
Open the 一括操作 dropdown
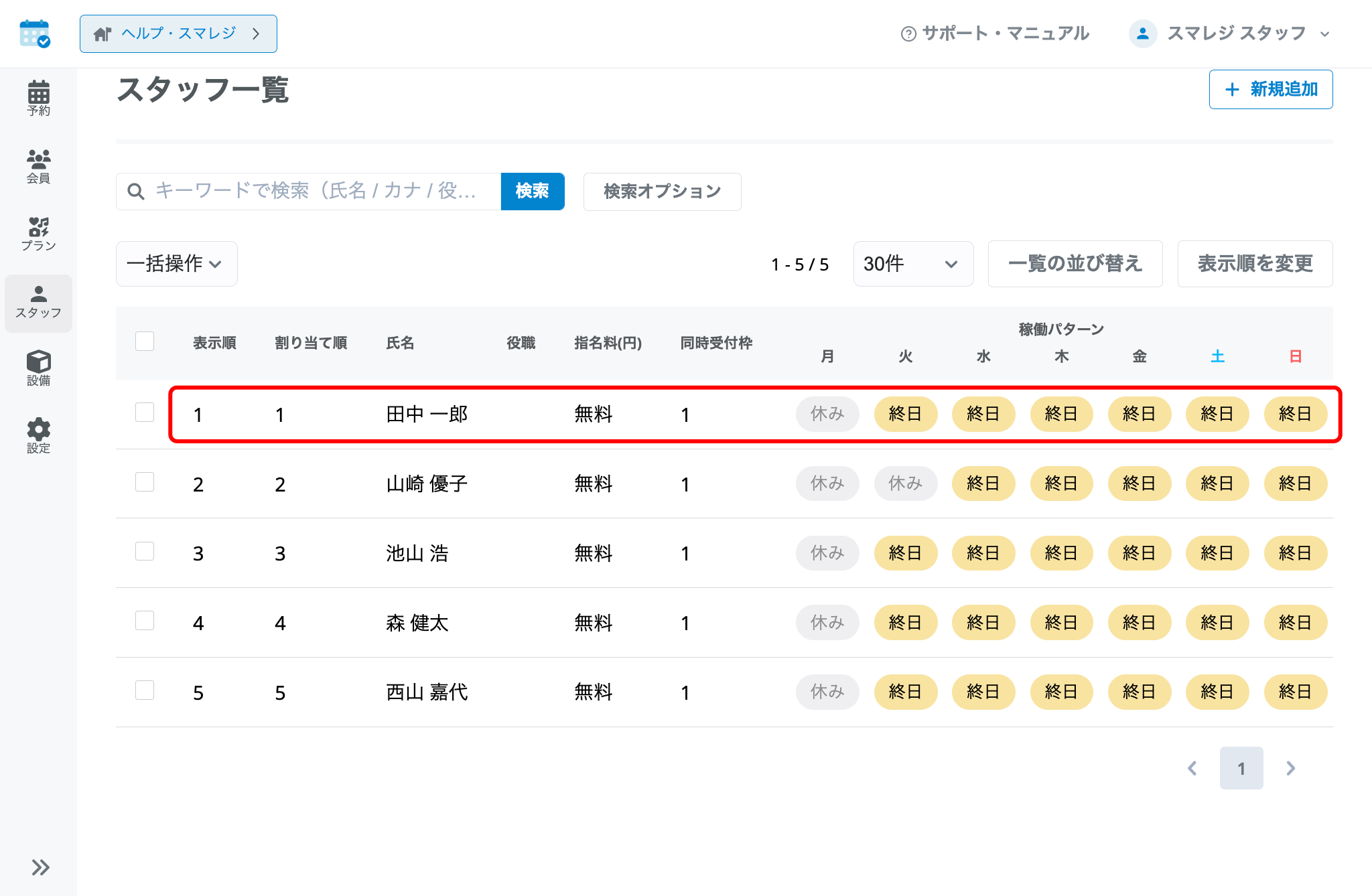tap(176, 264)
